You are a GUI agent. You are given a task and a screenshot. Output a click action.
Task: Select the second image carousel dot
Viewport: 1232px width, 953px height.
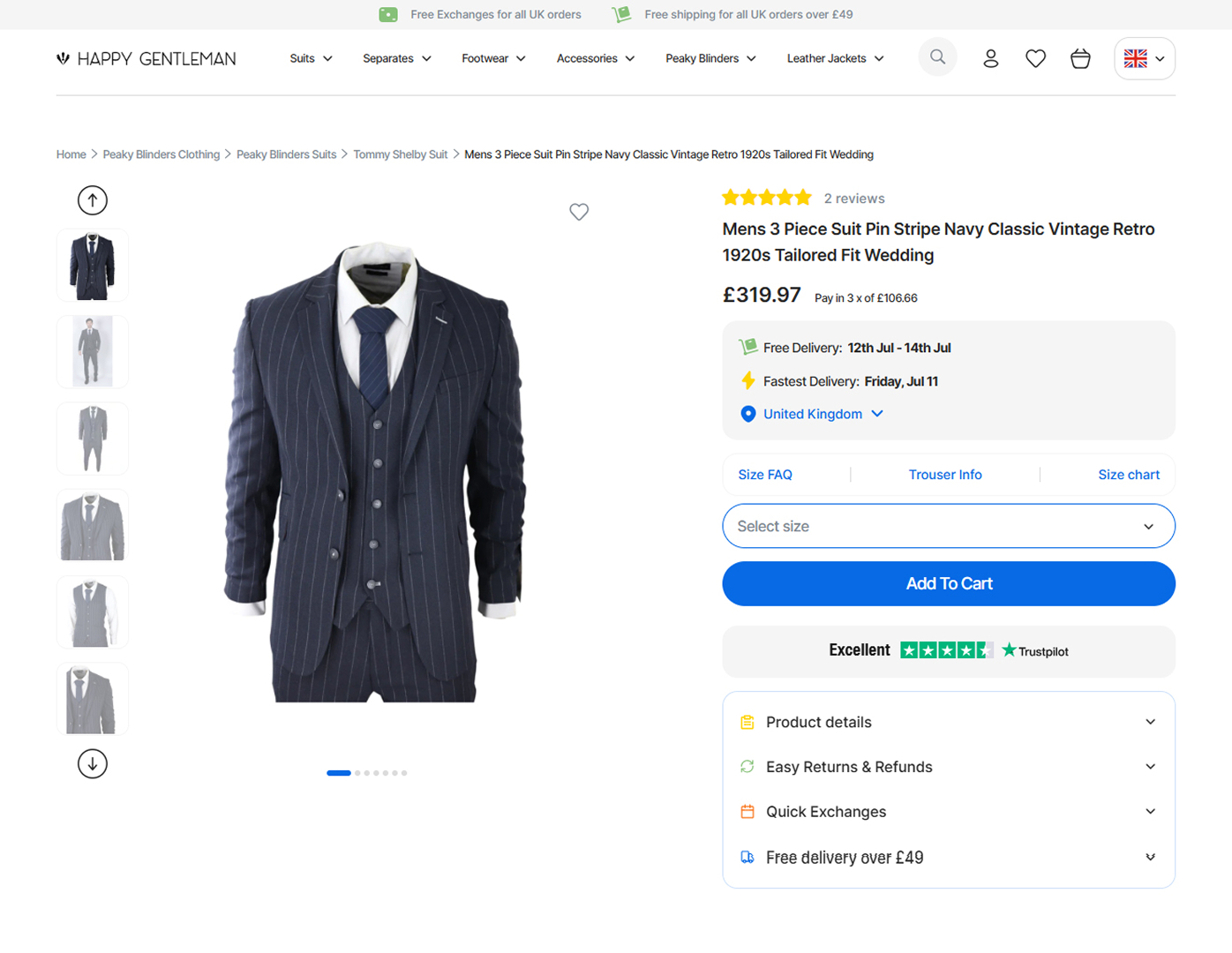(357, 773)
